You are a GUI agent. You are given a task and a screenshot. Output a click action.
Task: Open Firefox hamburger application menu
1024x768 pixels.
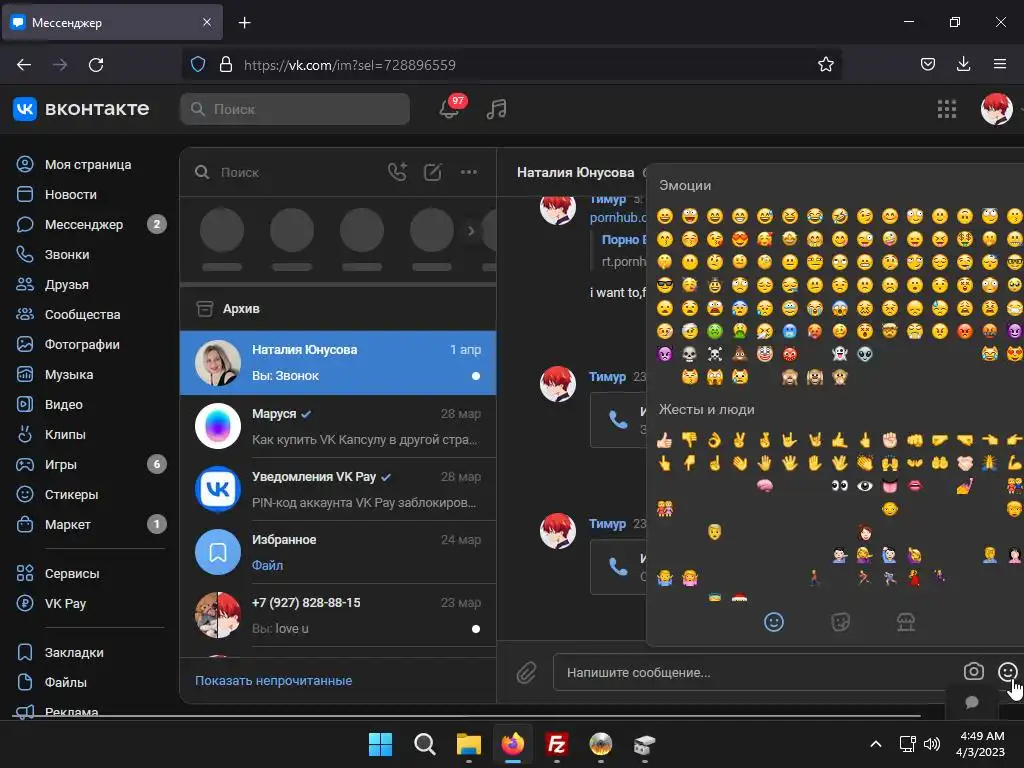[x=1000, y=64]
